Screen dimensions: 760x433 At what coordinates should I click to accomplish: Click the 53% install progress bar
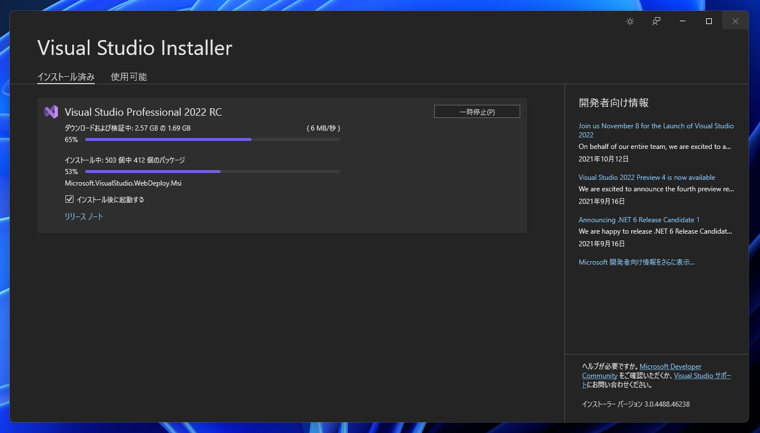[213, 172]
